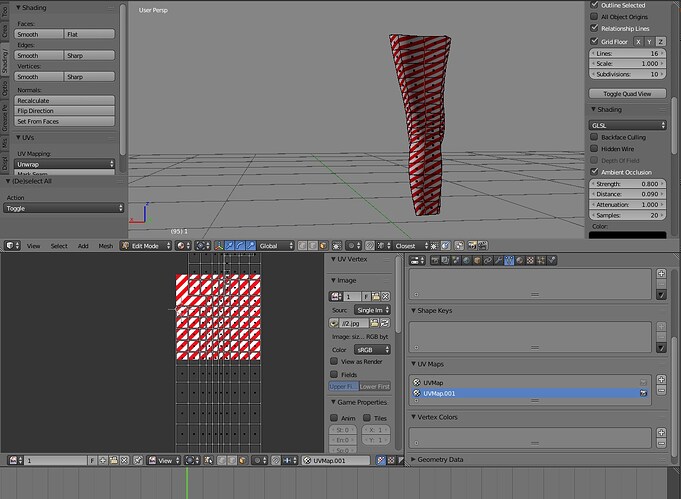Click UV sync selection icon in UV header
681x499 pixels.
pyautogui.click(x=209, y=460)
